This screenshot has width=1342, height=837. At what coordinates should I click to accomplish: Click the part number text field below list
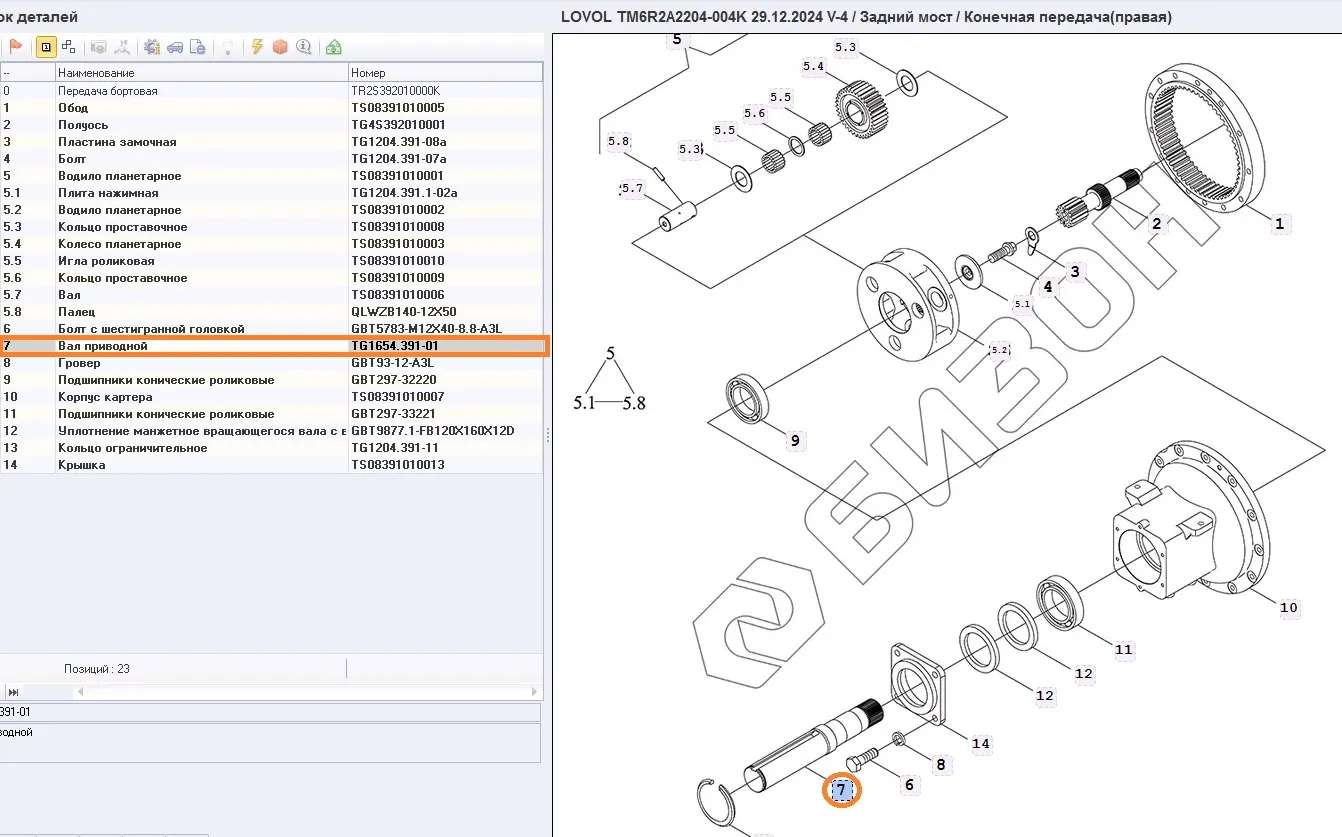click(270, 713)
